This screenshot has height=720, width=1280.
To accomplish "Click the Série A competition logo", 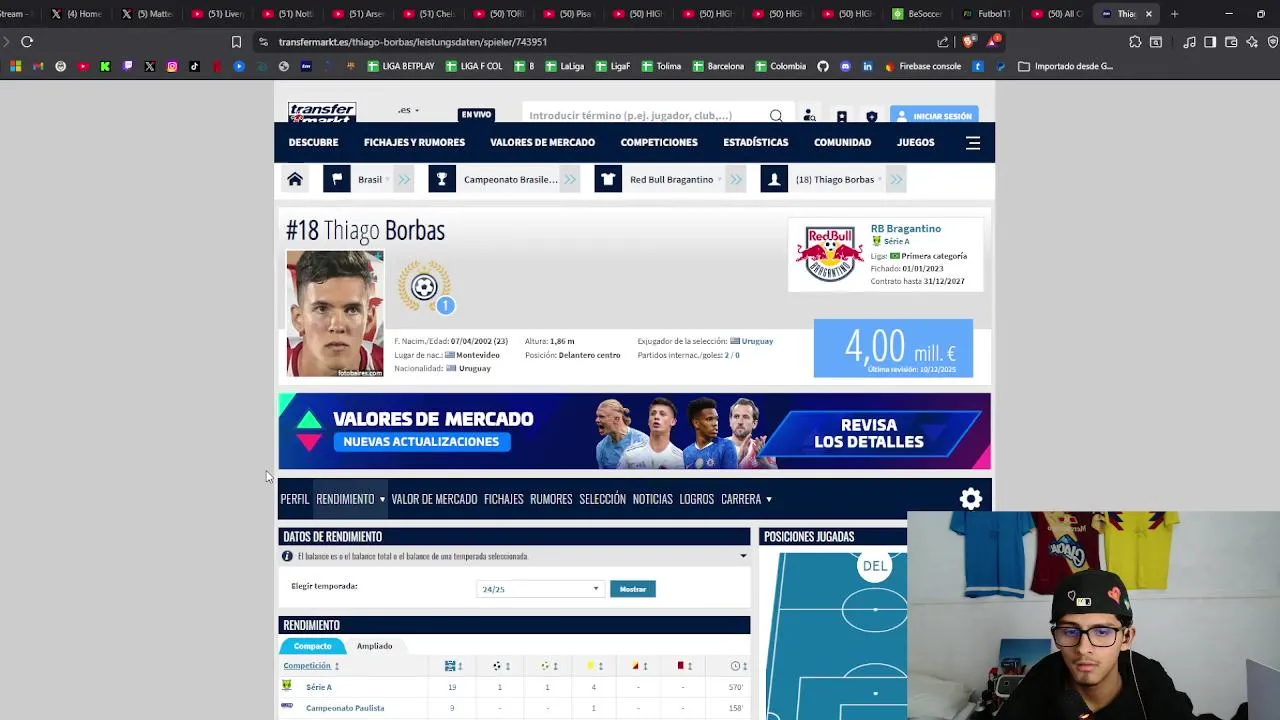I will pos(287,686).
